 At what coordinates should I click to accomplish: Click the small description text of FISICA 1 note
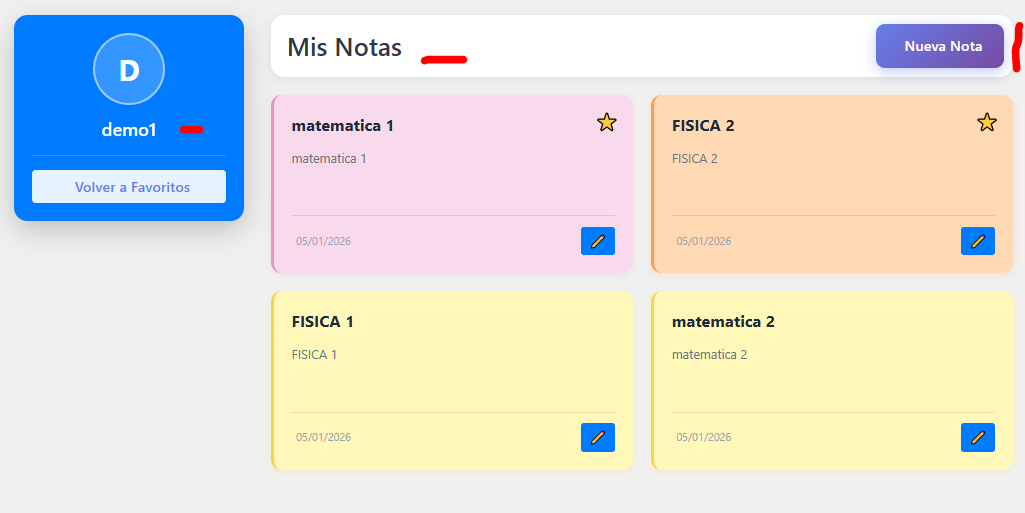coord(315,354)
